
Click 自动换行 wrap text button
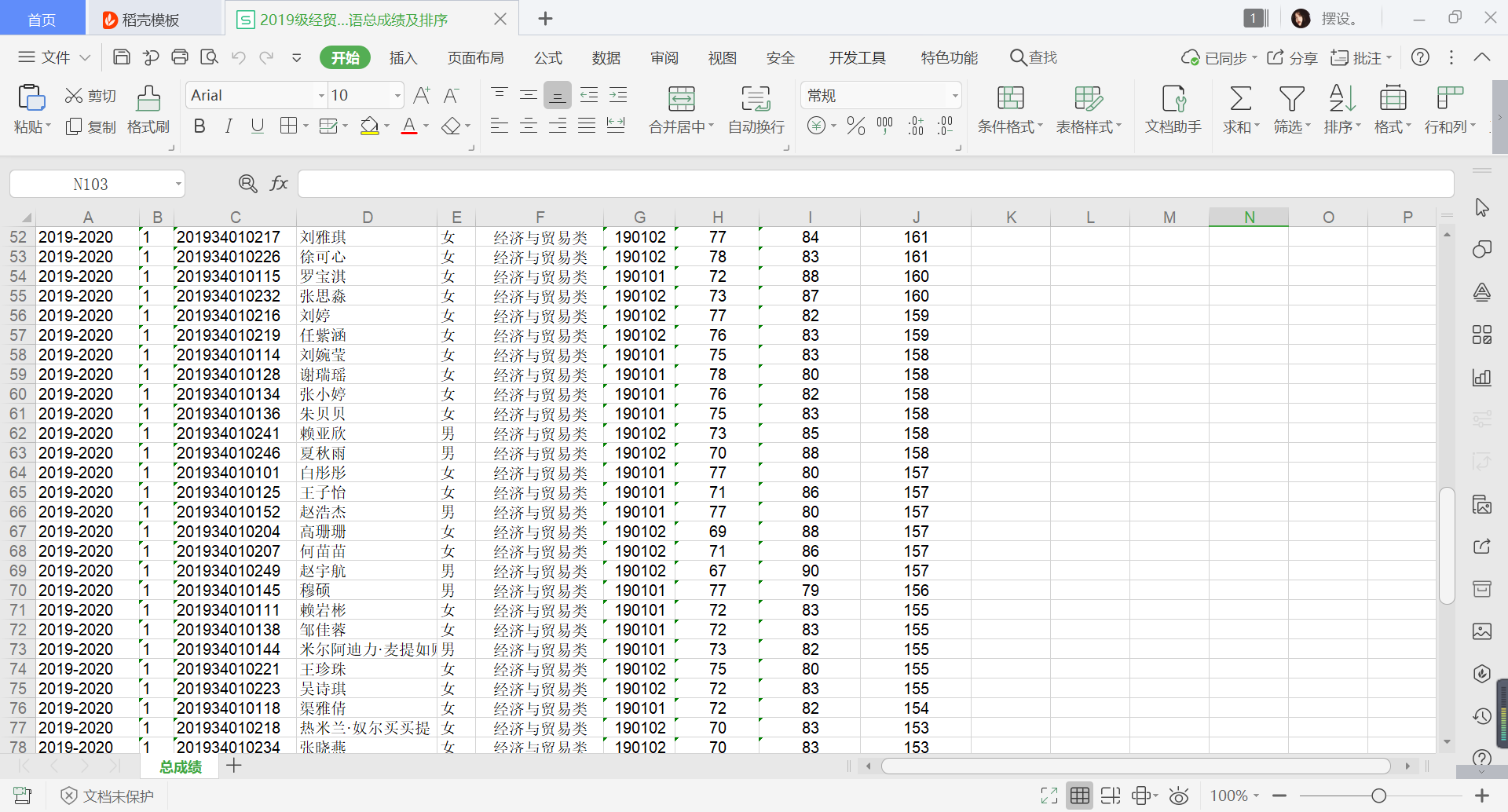(756, 110)
